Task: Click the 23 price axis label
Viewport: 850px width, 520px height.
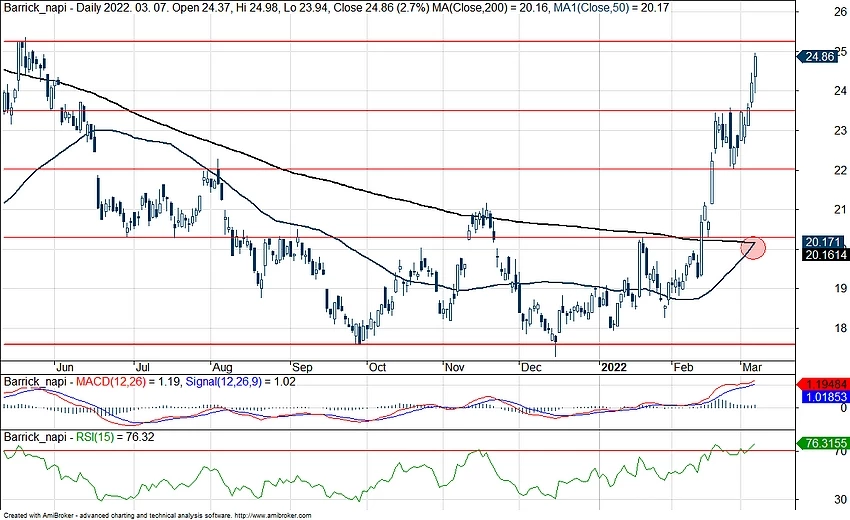Action: click(x=840, y=130)
